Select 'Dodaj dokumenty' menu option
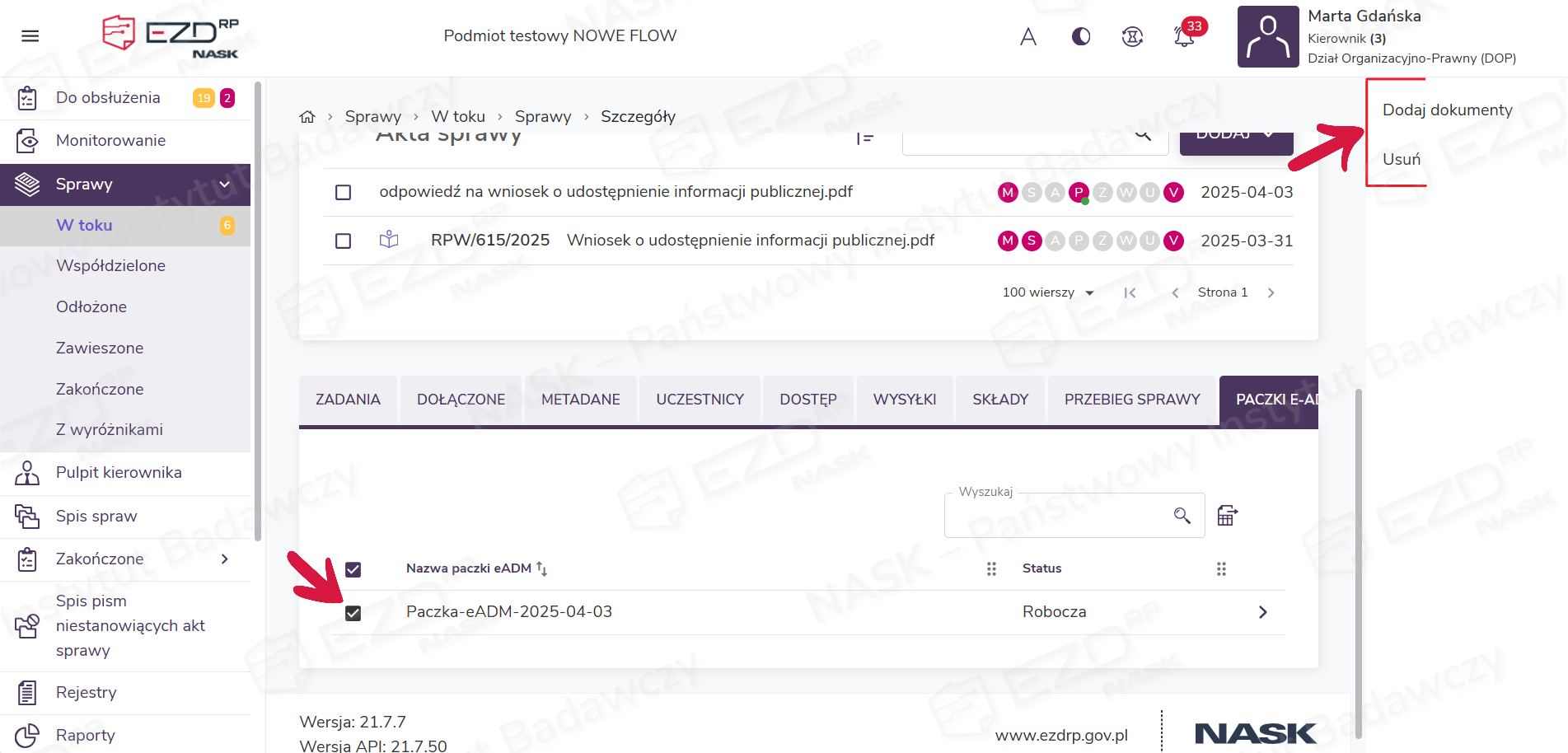The image size is (1568, 753). pyautogui.click(x=1447, y=110)
